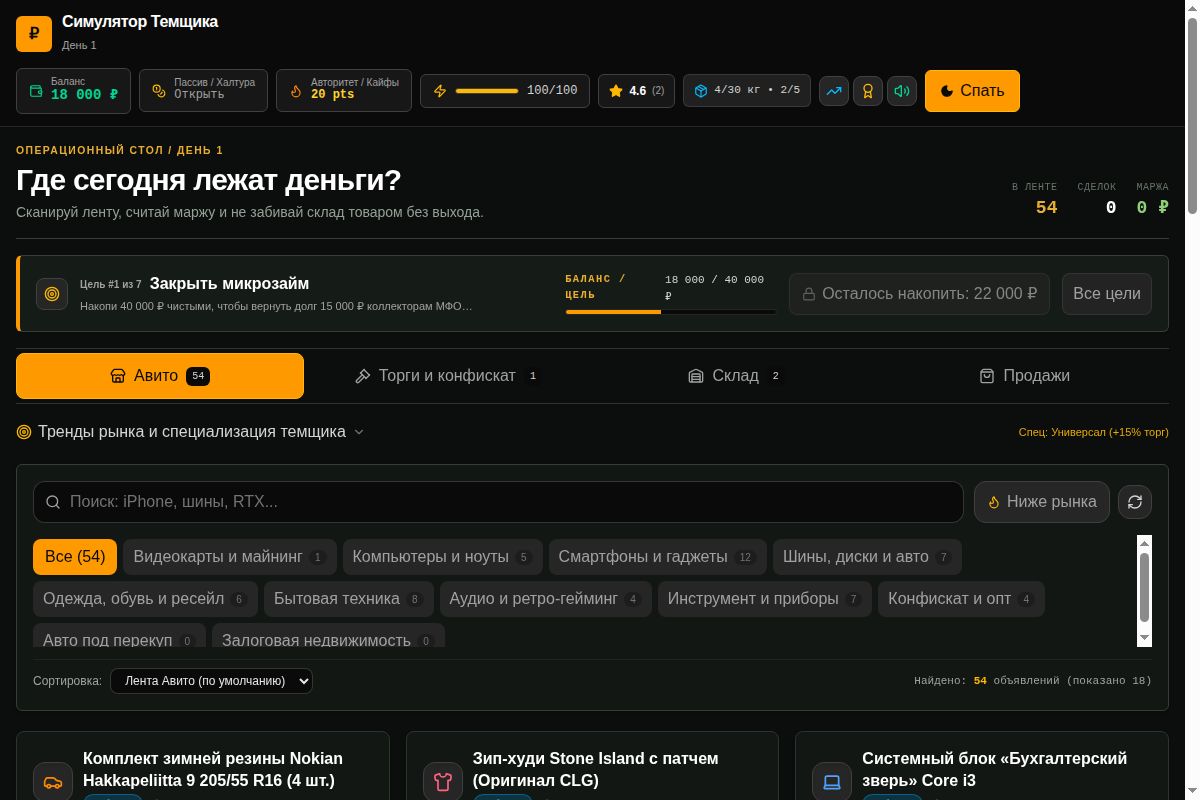Filter by Залоговая недвижимость

pyautogui.click(x=328, y=637)
